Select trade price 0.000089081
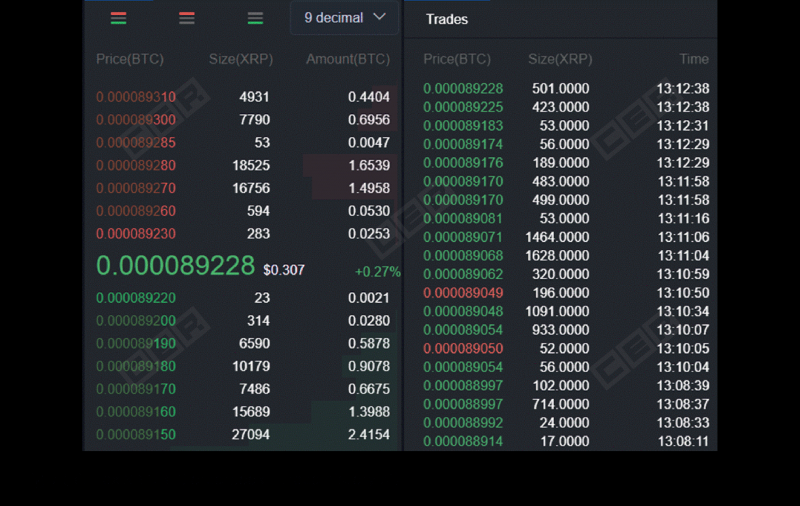The height and width of the screenshot is (506, 800). click(463, 219)
